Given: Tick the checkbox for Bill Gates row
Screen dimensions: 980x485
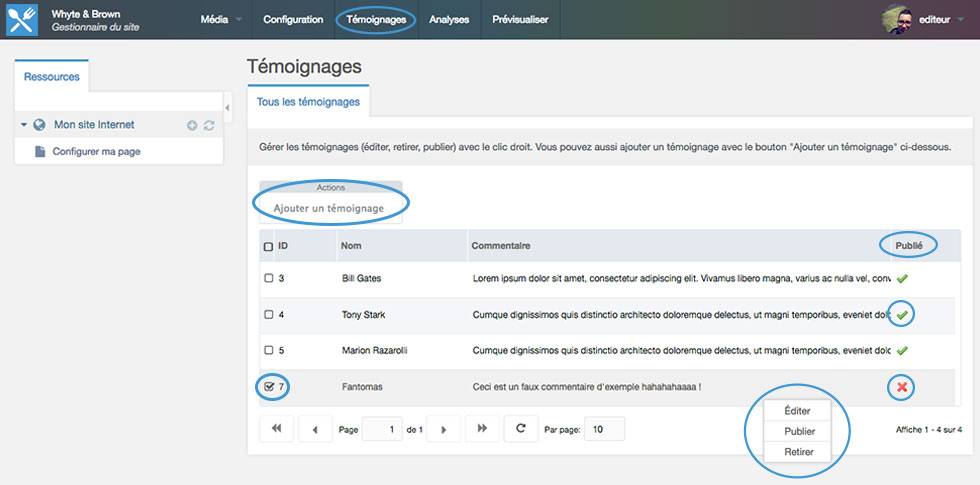Looking at the screenshot, I should tap(268, 278).
